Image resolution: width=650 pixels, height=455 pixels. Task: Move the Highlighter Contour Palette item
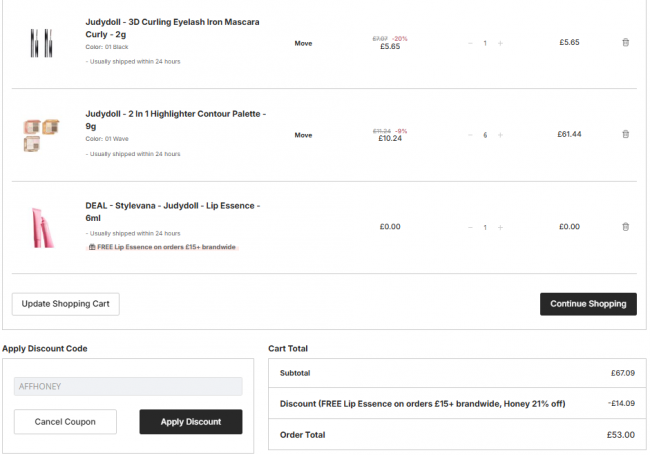(303, 135)
